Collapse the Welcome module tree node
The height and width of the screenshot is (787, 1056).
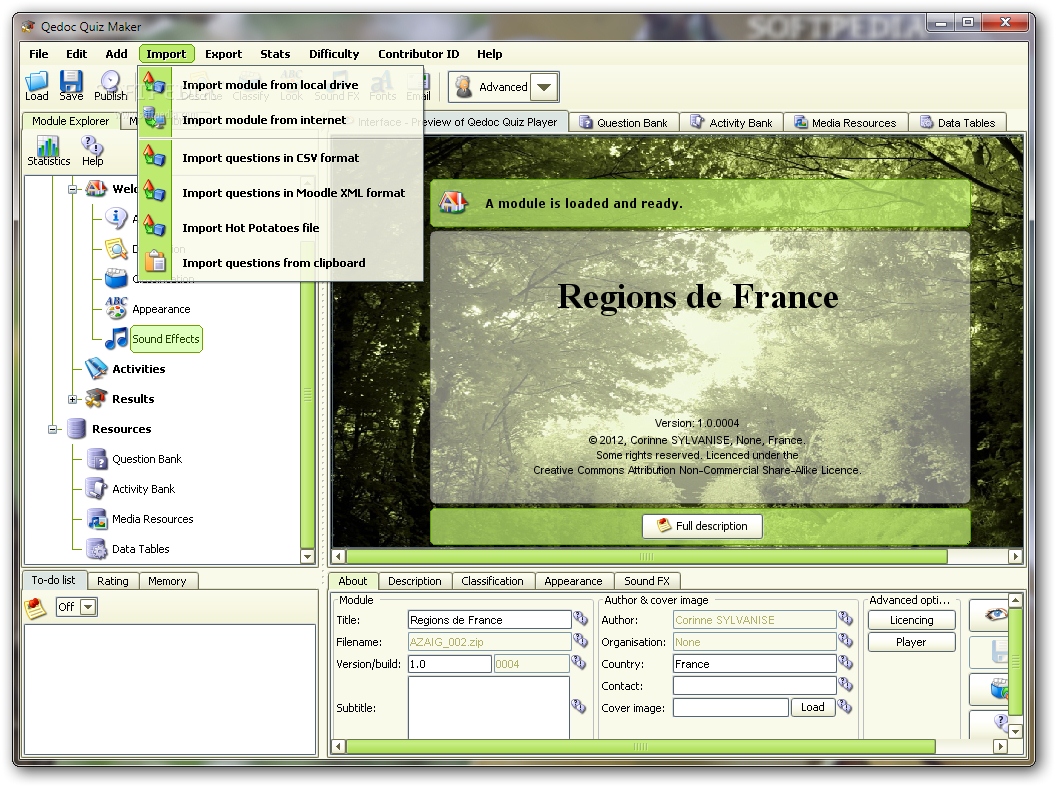pos(72,189)
